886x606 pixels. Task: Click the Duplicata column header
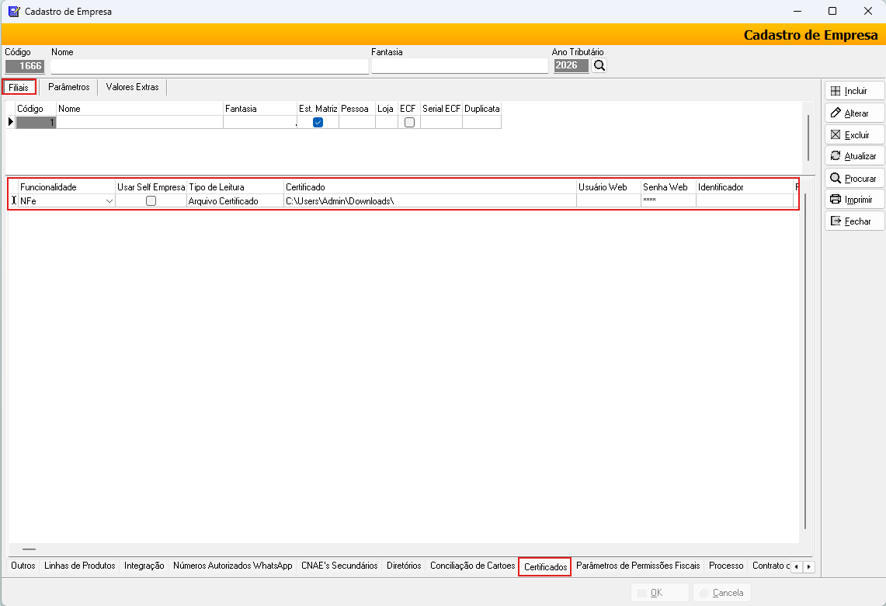[x=482, y=109]
